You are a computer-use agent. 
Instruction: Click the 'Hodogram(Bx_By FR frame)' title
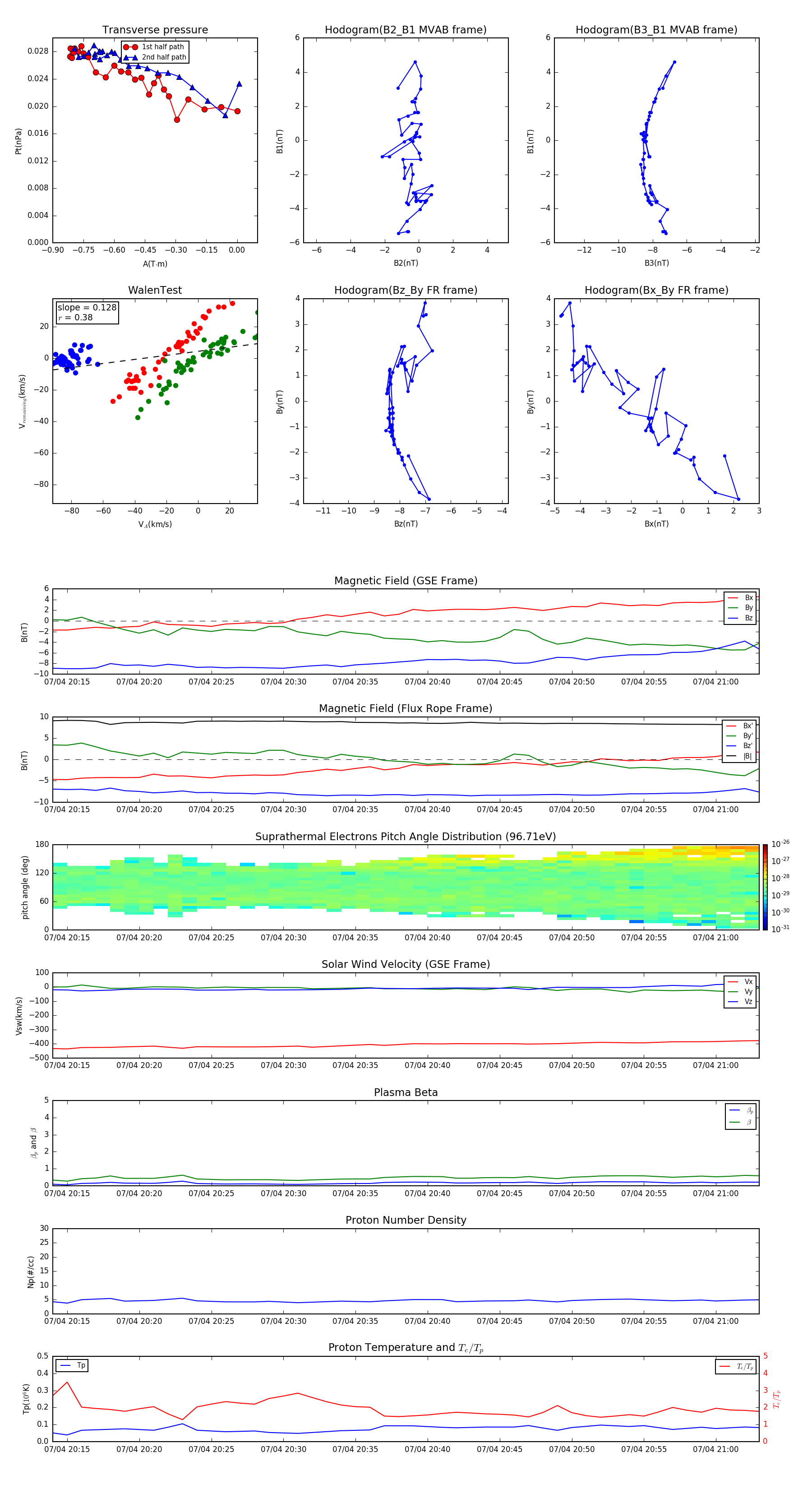(x=656, y=290)
